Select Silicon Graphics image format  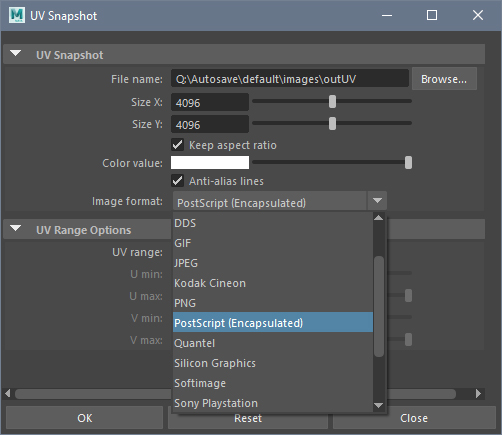click(x=273, y=363)
